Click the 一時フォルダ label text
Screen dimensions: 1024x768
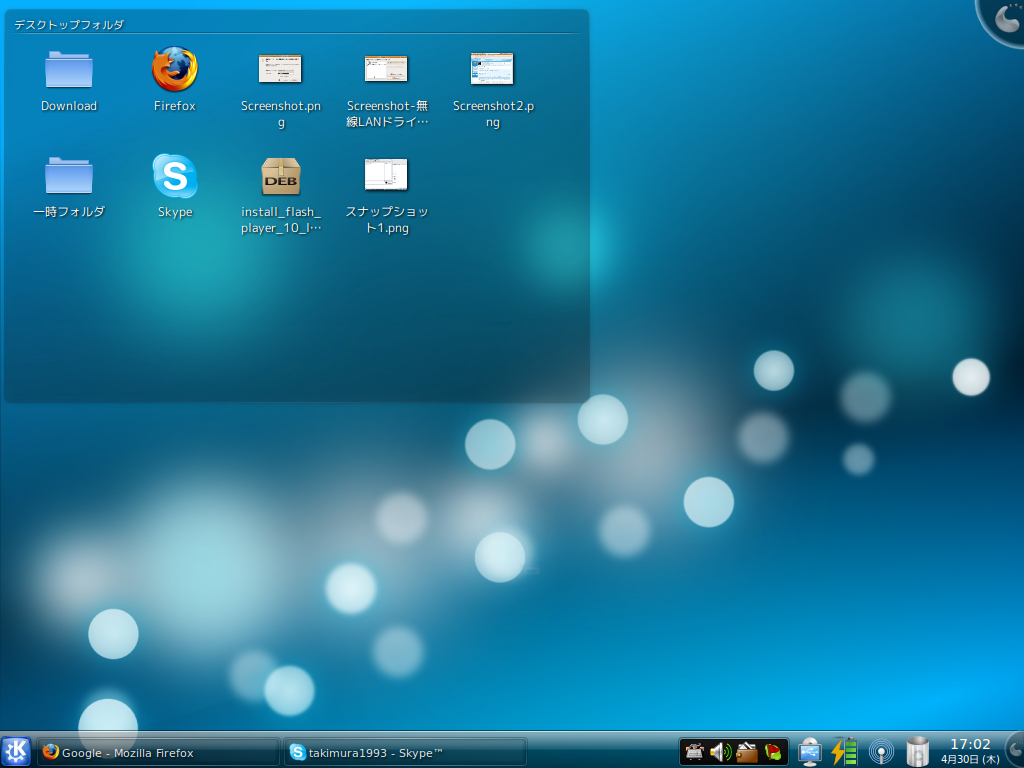tap(69, 212)
